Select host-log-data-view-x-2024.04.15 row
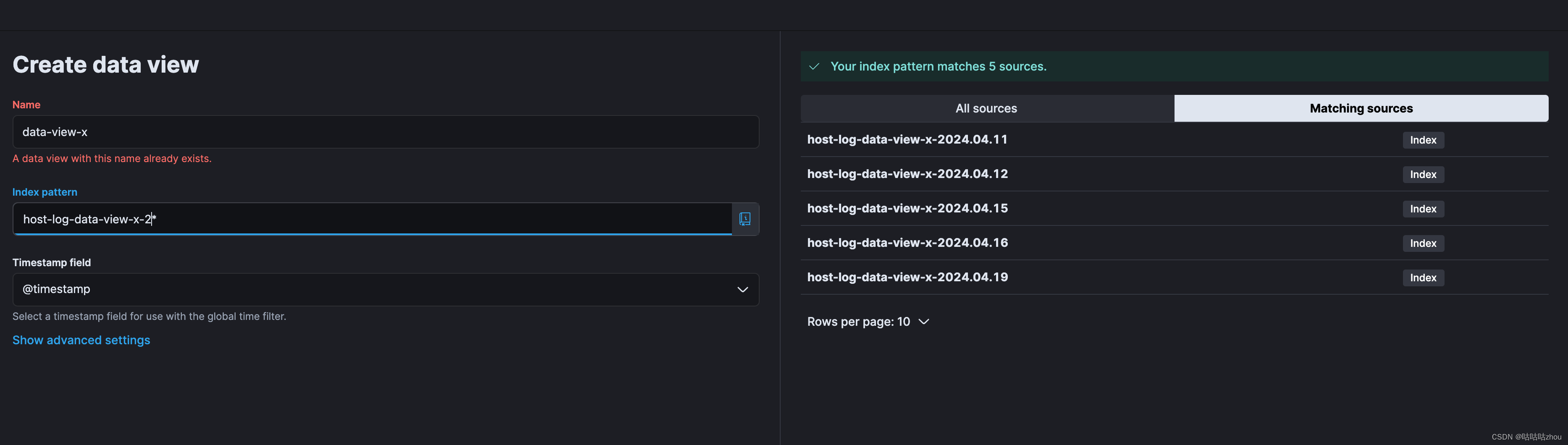 (1174, 209)
